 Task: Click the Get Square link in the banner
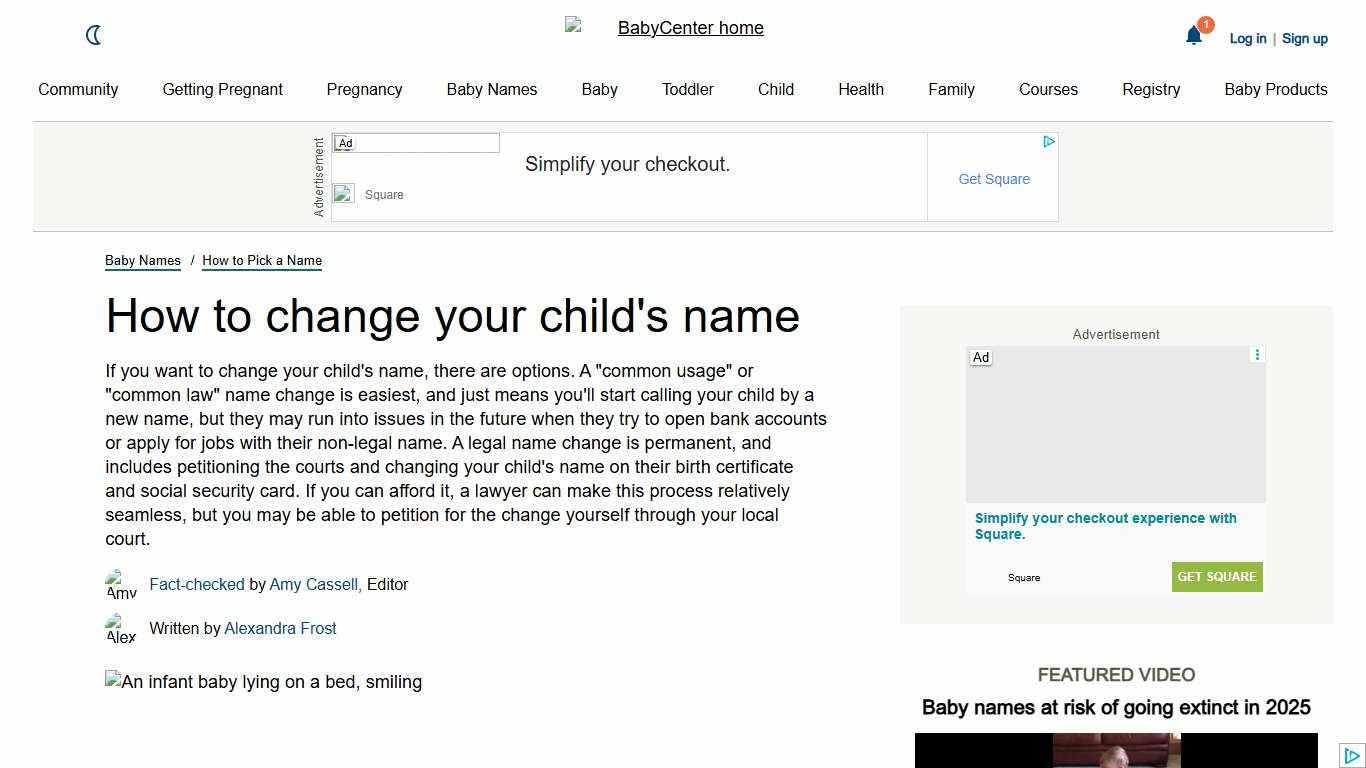tap(994, 179)
